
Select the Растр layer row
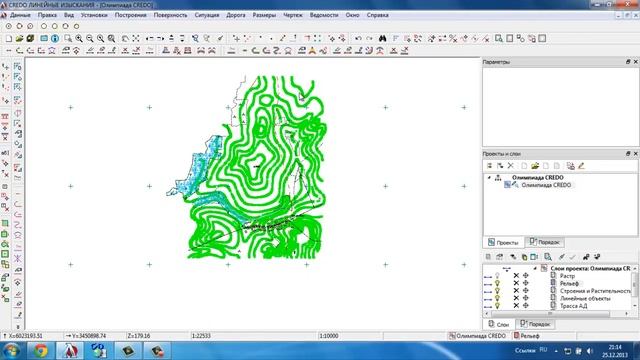click(567, 276)
